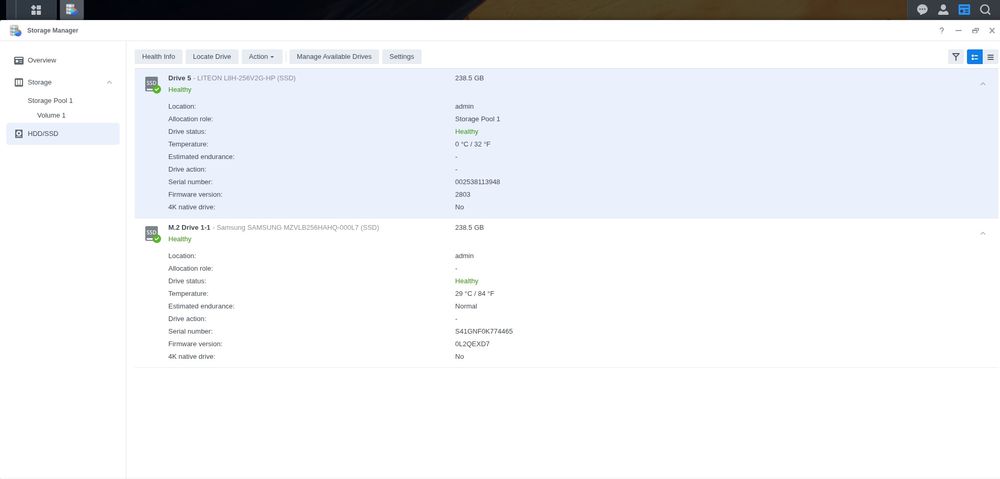Select the HDD/SSD sidebar item
1000x479 pixels.
[62, 134]
